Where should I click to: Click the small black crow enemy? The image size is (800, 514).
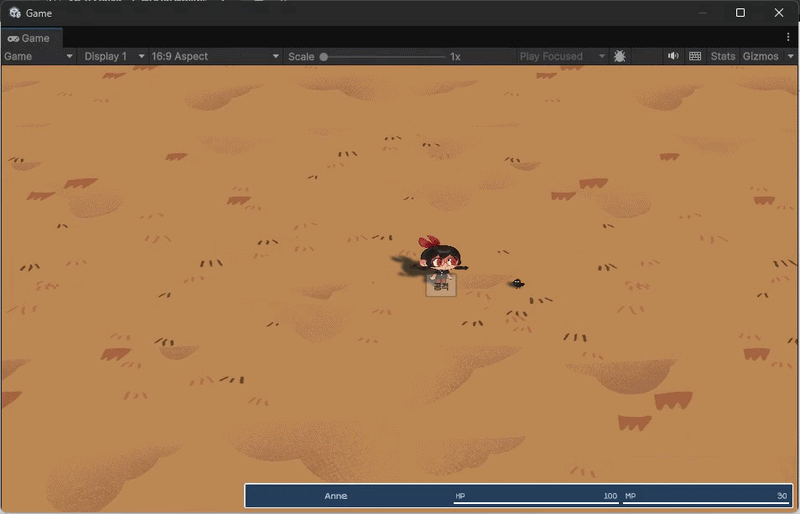[x=518, y=284]
